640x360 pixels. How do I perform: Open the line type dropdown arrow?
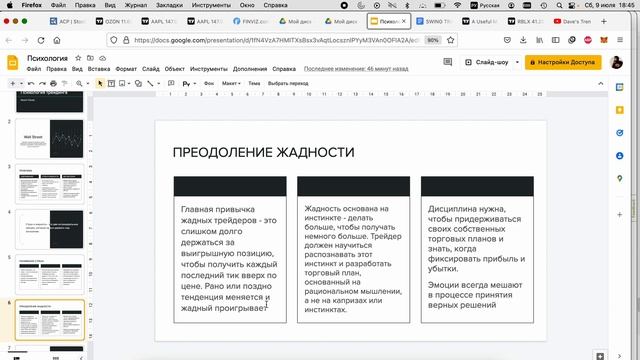(159, 83)
